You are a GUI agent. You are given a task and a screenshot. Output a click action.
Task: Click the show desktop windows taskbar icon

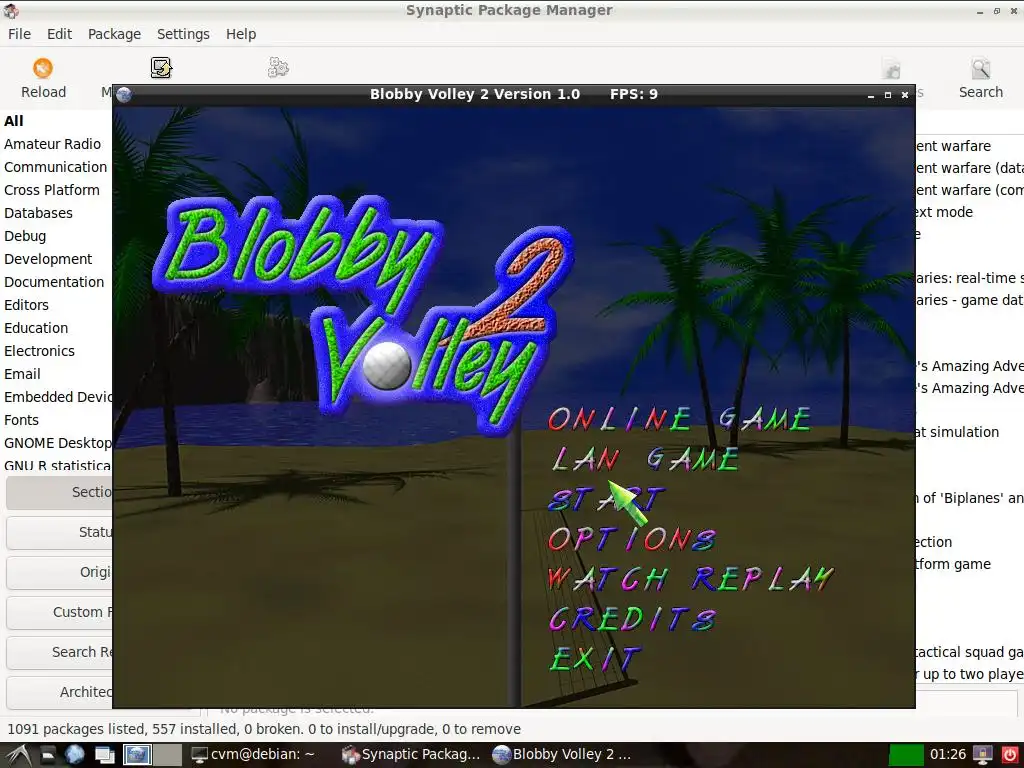pos(104,755)
